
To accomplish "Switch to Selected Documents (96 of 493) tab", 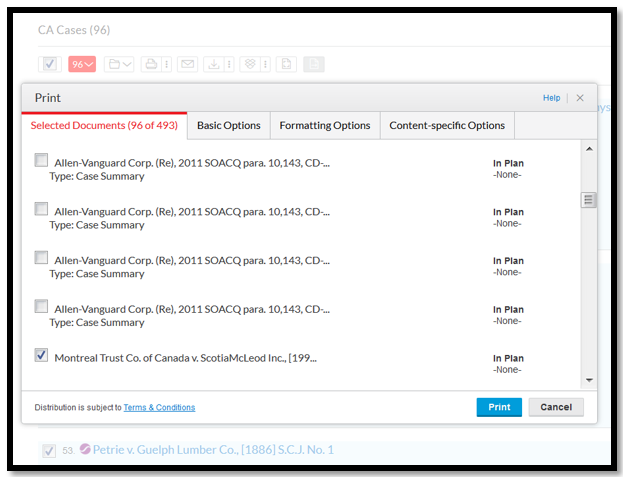I will (x=104, y=126).
